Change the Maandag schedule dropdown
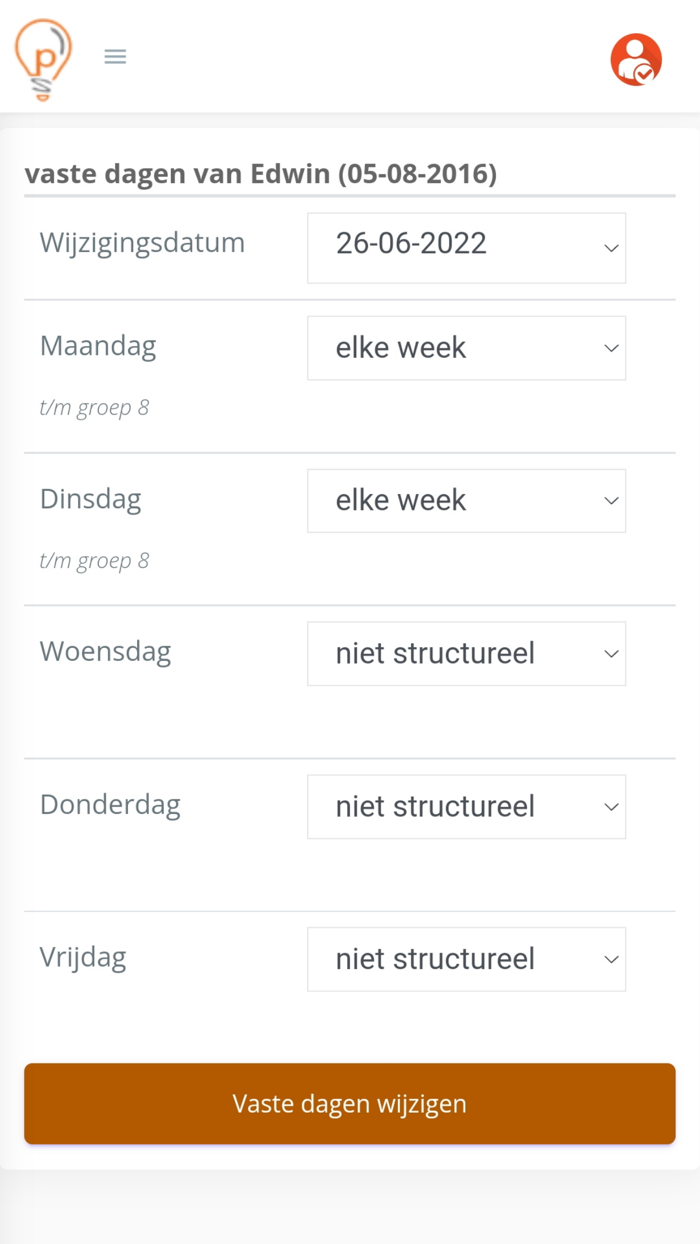This screenshot has height=1244, width=700. click(x=466, y=347)
